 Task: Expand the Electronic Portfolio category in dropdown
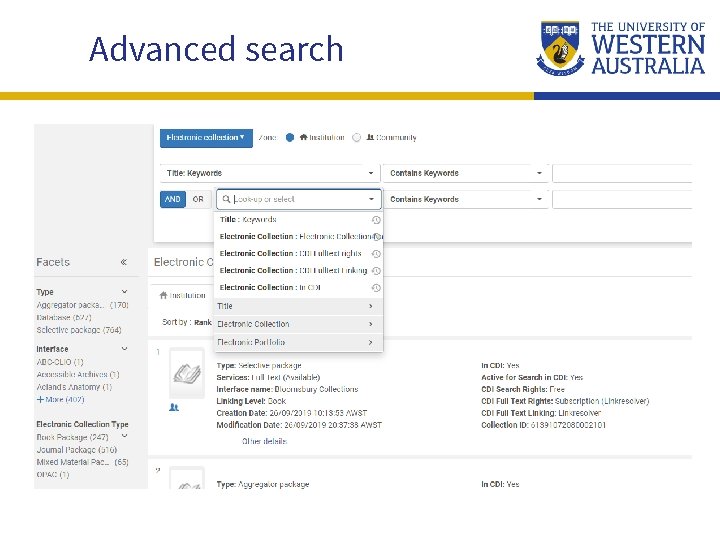[298, 343]
